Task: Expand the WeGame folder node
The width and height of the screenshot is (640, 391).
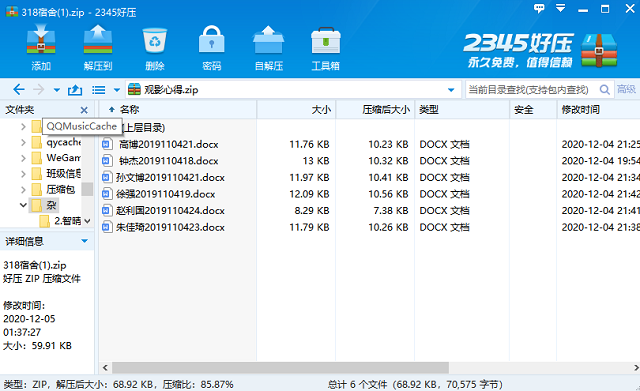Action: [23, 158]
